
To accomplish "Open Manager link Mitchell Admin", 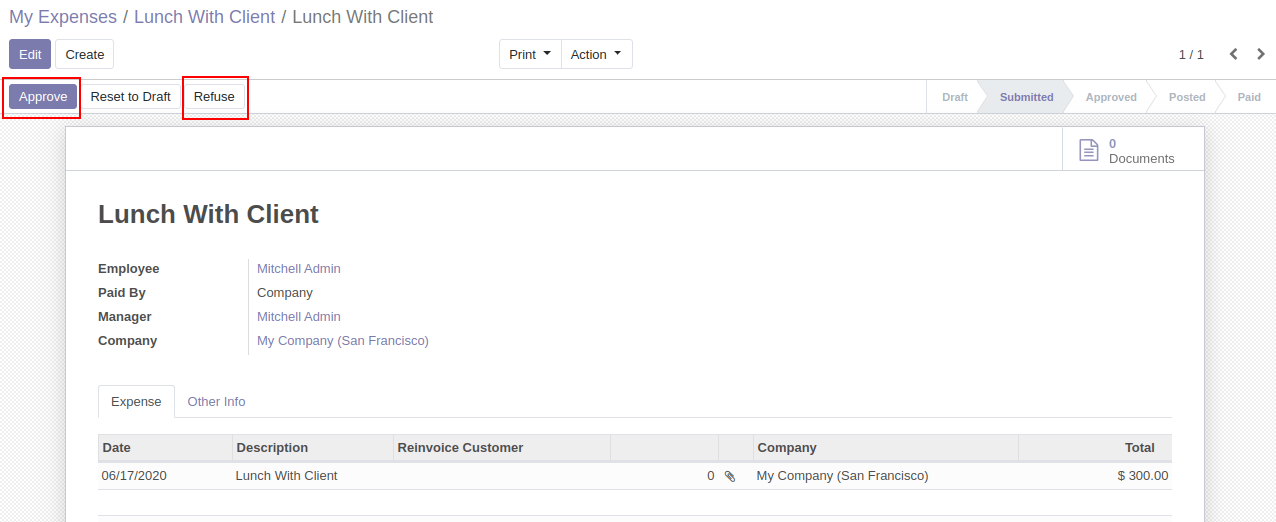I will click(x=299, y=317).
